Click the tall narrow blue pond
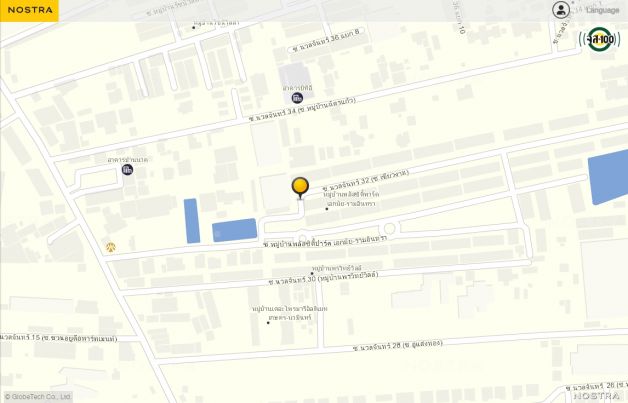The width and height of the screenshot is (628, 403). [x=192, y=221]
